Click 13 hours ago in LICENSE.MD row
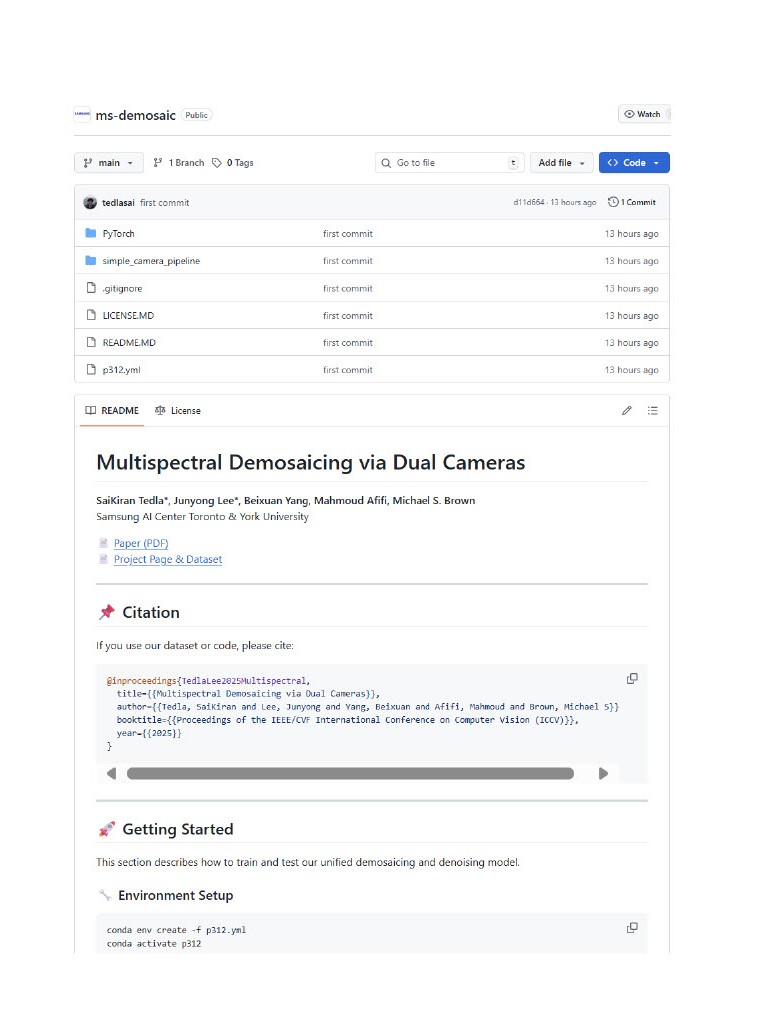The height and width of the screenshot is (1024, 762). coord(631,315)
